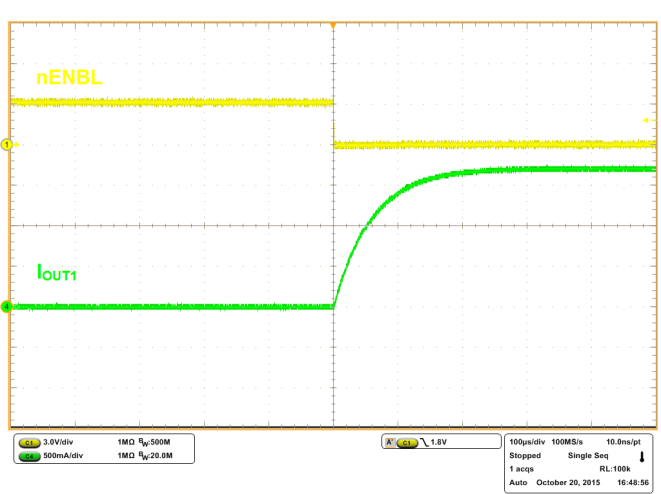The image size is (661, 494).
Task: Click the 1.8V trigger level readout
Action: click(440, 441)
